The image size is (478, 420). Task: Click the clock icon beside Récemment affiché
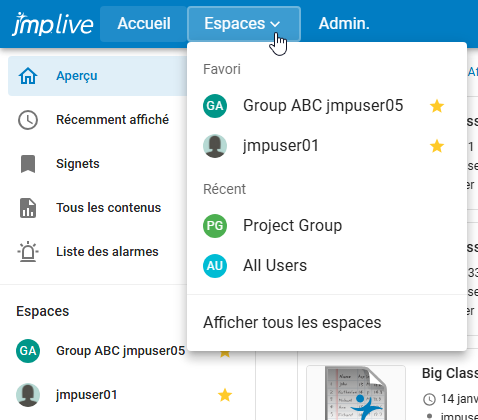pyautogui.click(x=28, y=120)
